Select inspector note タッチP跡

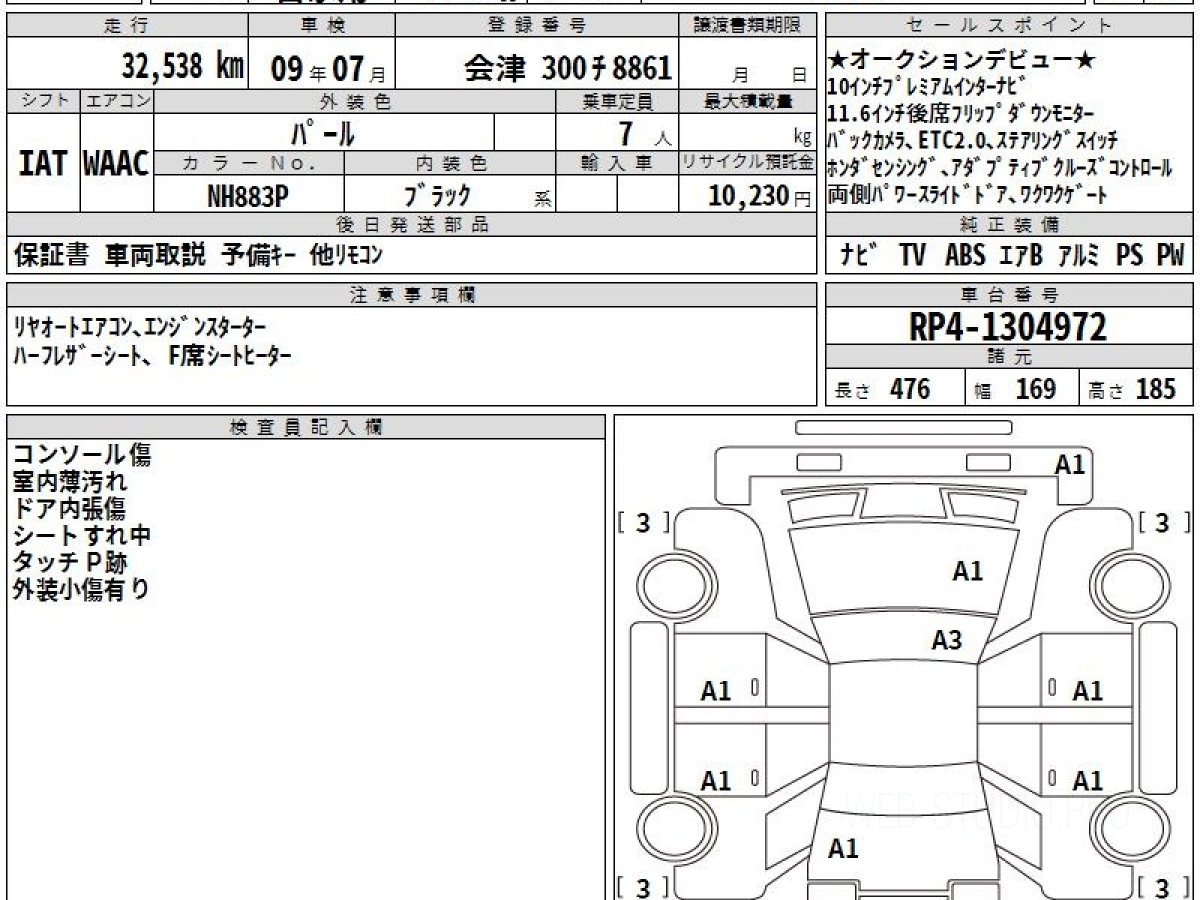[x=70, y=563]
